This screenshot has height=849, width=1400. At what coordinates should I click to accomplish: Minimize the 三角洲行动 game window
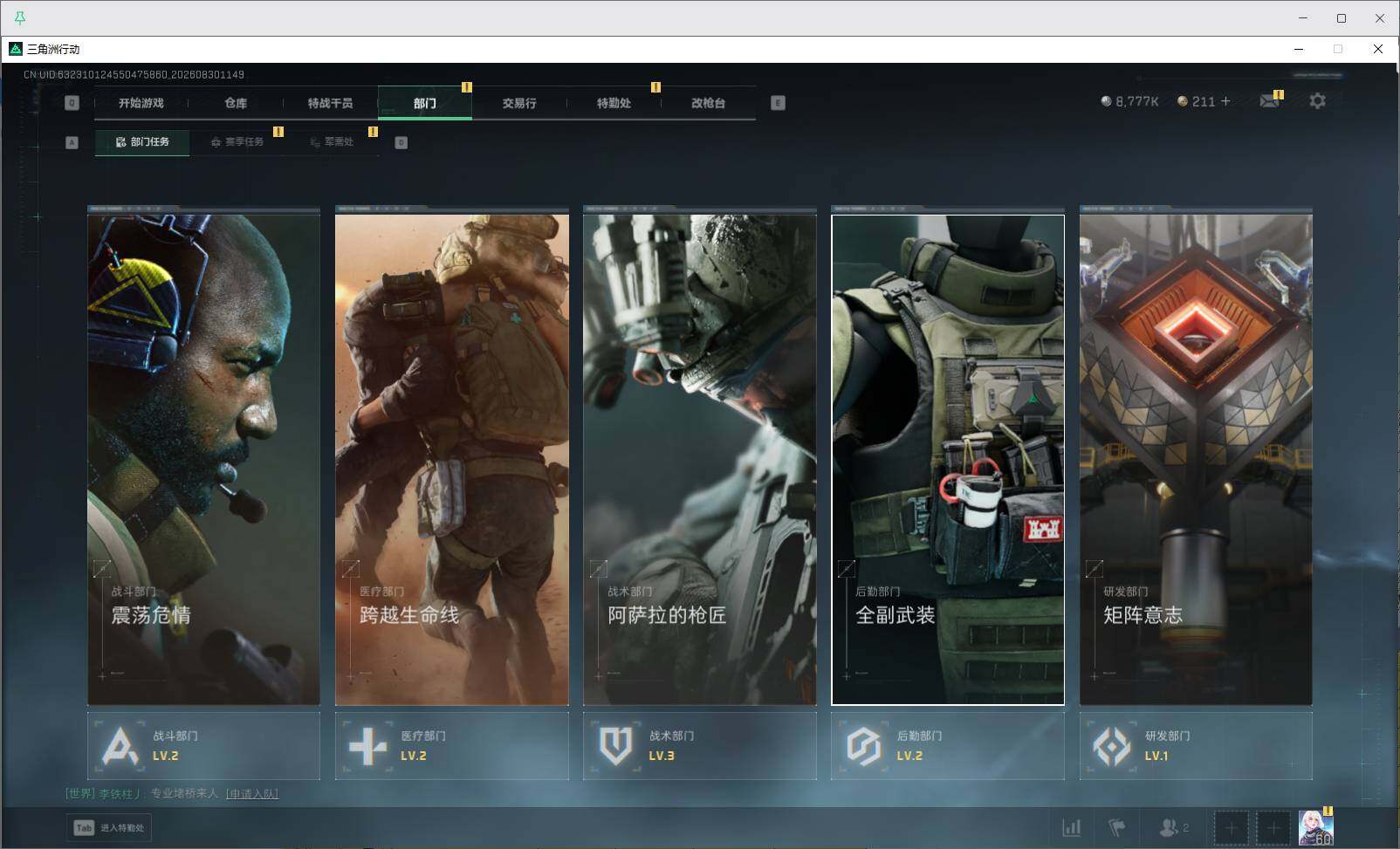click(x=1299, y=49)
